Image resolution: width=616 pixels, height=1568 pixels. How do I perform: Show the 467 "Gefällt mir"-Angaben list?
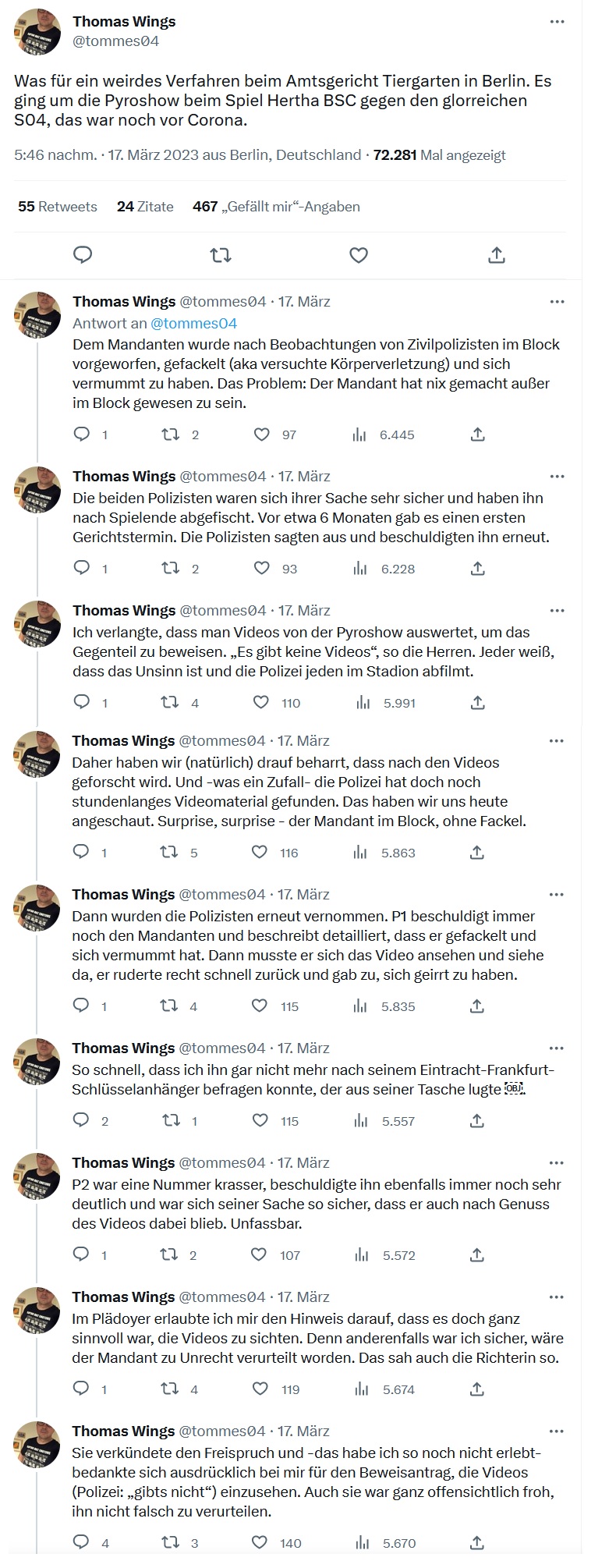tap(276, 207)
